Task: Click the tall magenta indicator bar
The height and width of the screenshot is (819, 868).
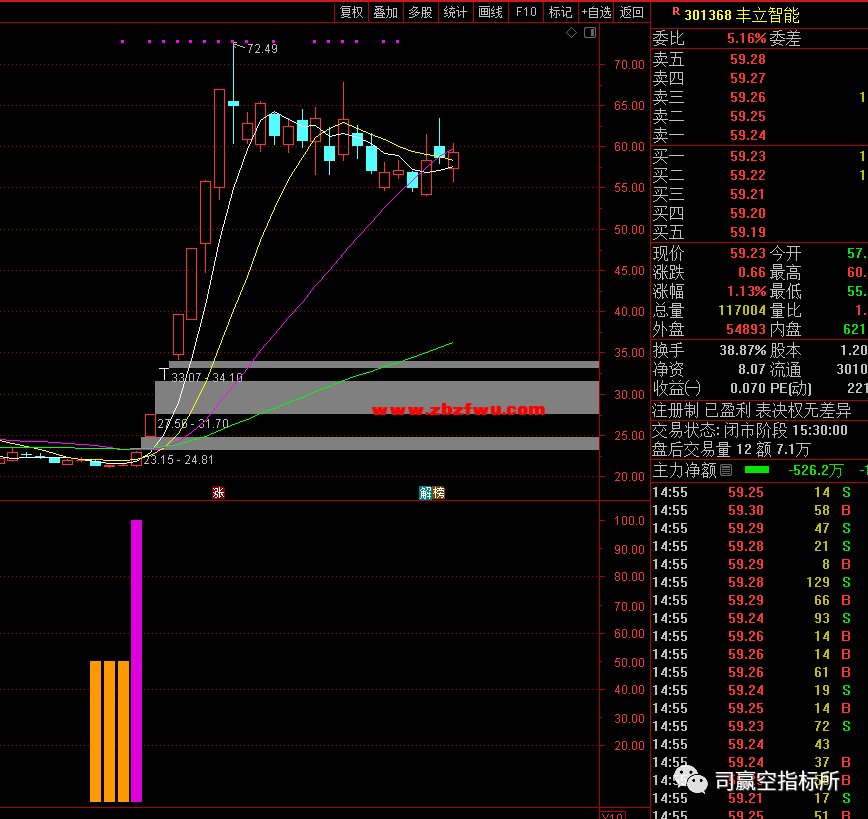Action: (136, 660)
